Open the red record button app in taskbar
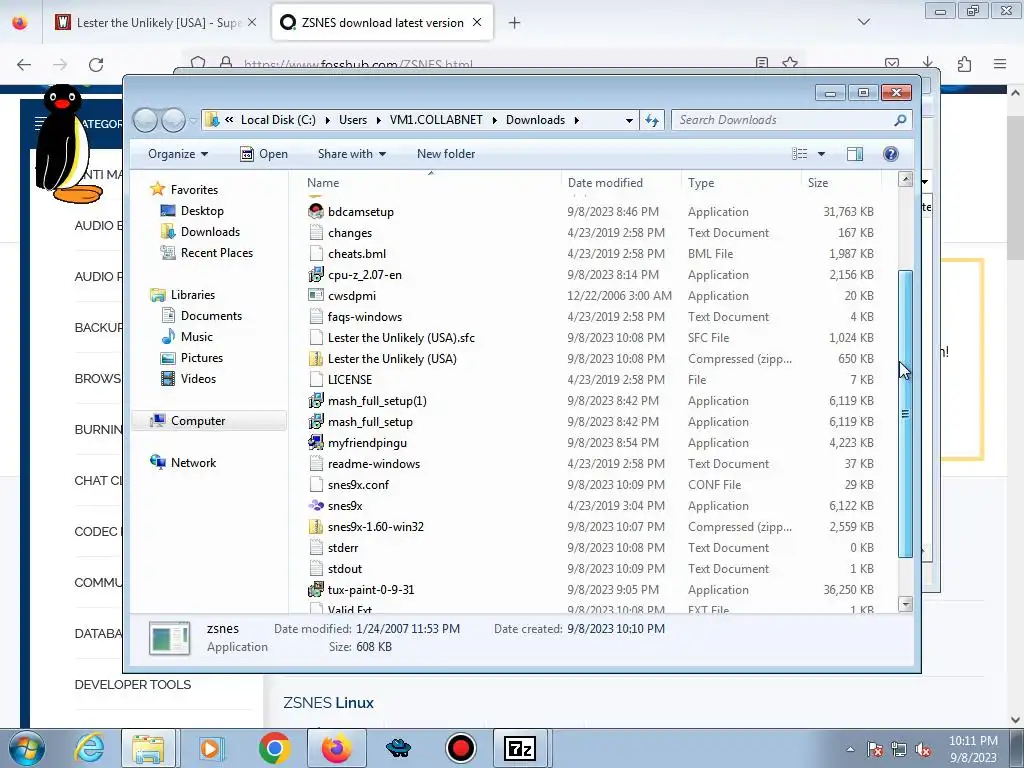Screen dimensions: 1024x768 click(x=460, y=748)
